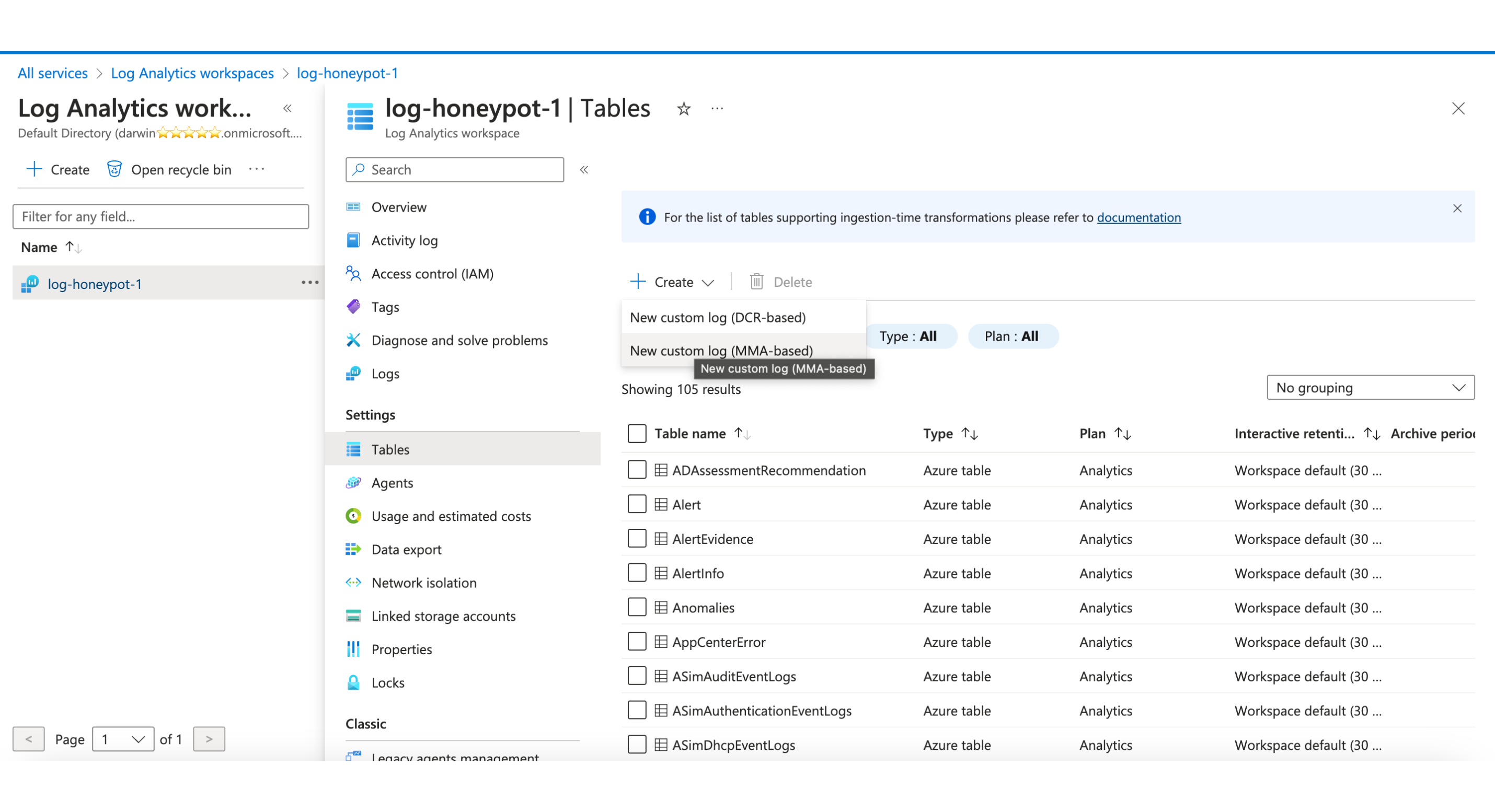This screenshot has height=812, width=1495.
Task: Open Access control (IAM)
Action: click(432, 274)
